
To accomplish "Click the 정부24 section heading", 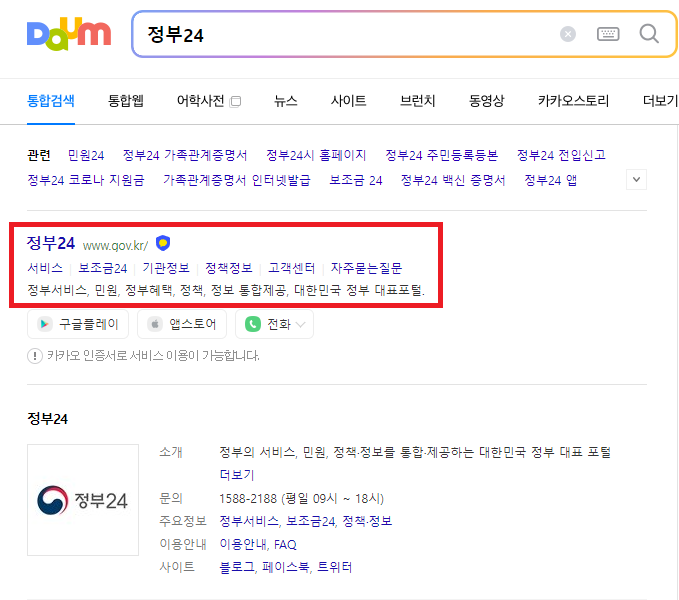I will 48,419.
